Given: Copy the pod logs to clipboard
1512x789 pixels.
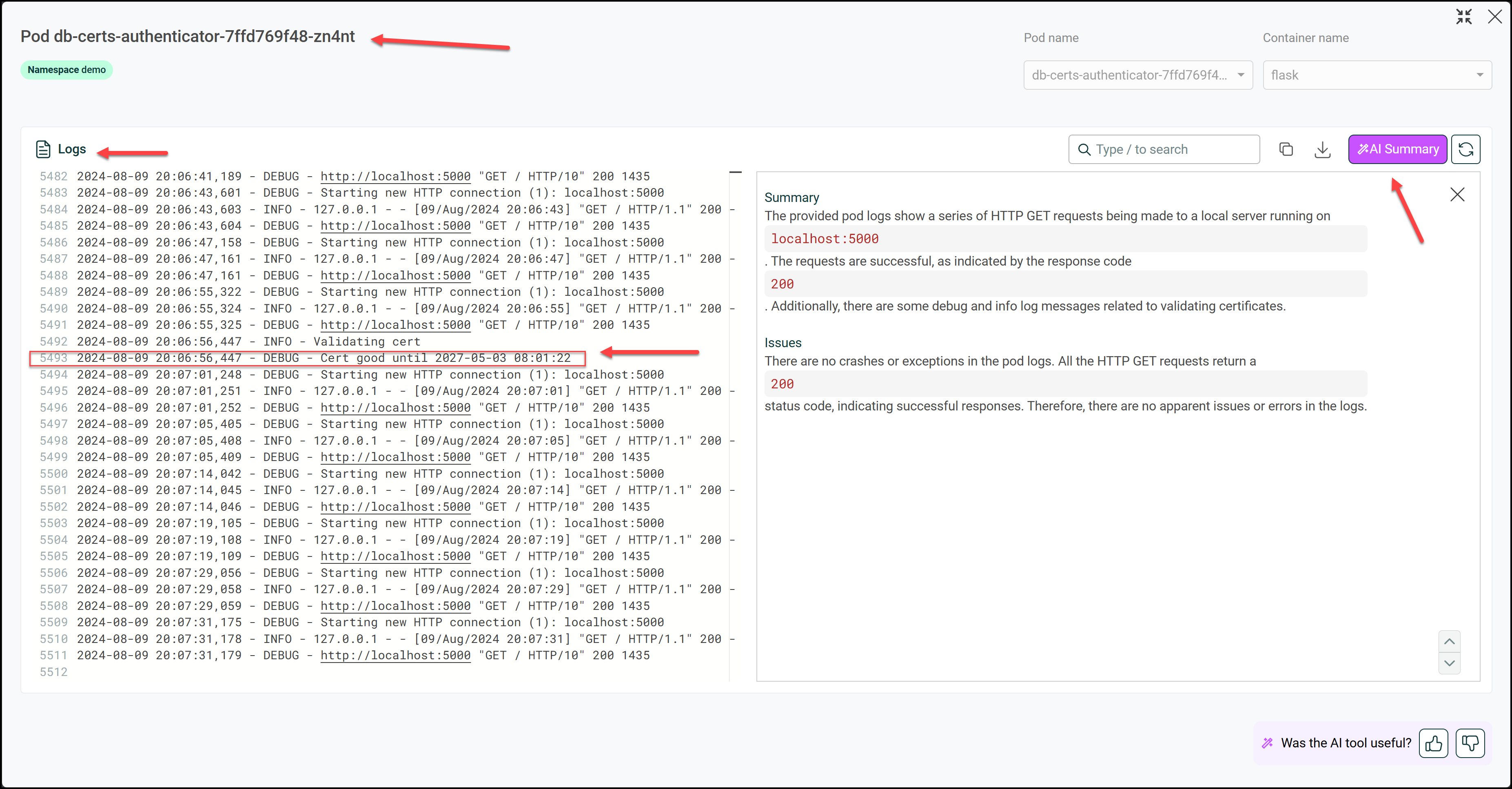Looking at the screenshot, I should point(1286,149).
